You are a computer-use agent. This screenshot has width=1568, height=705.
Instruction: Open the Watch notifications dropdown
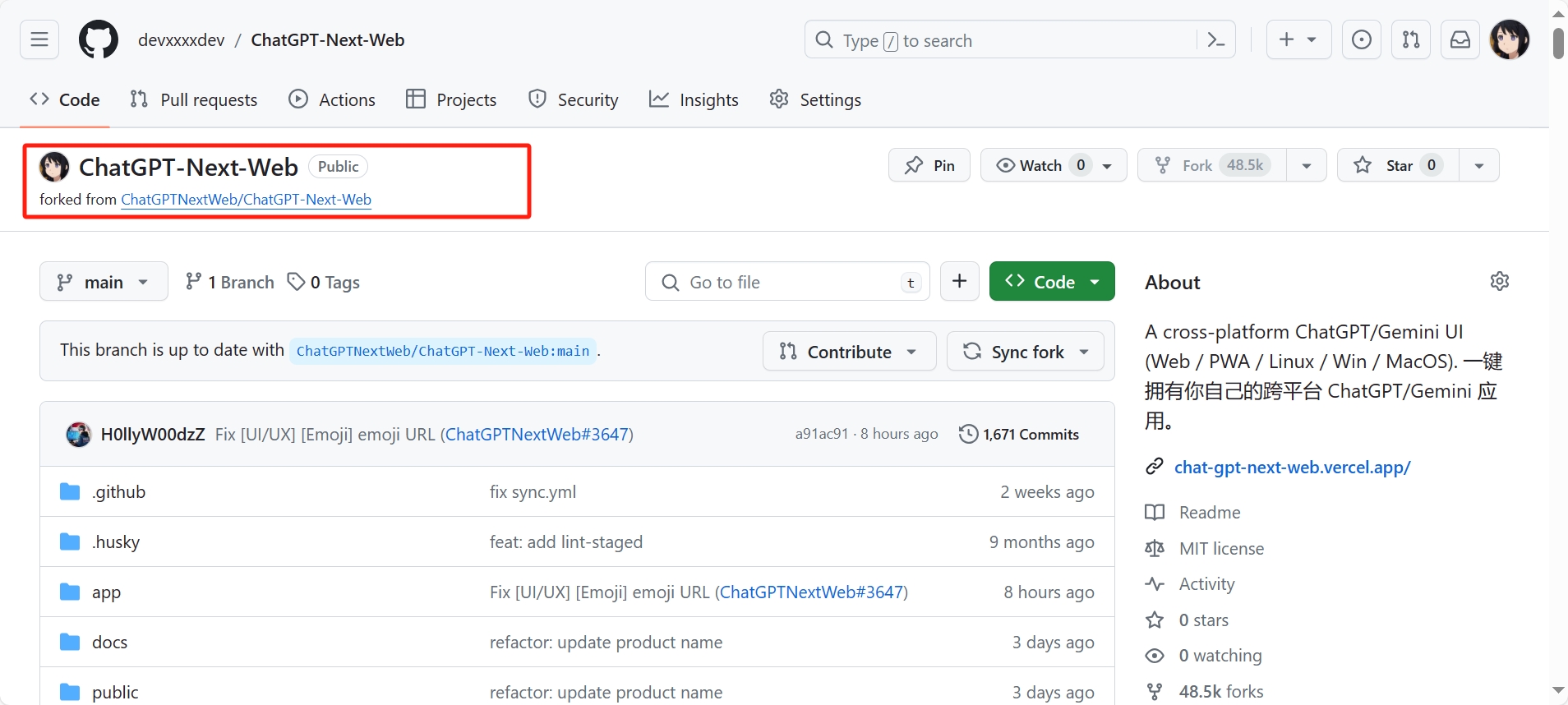[x=1054, y=165]
